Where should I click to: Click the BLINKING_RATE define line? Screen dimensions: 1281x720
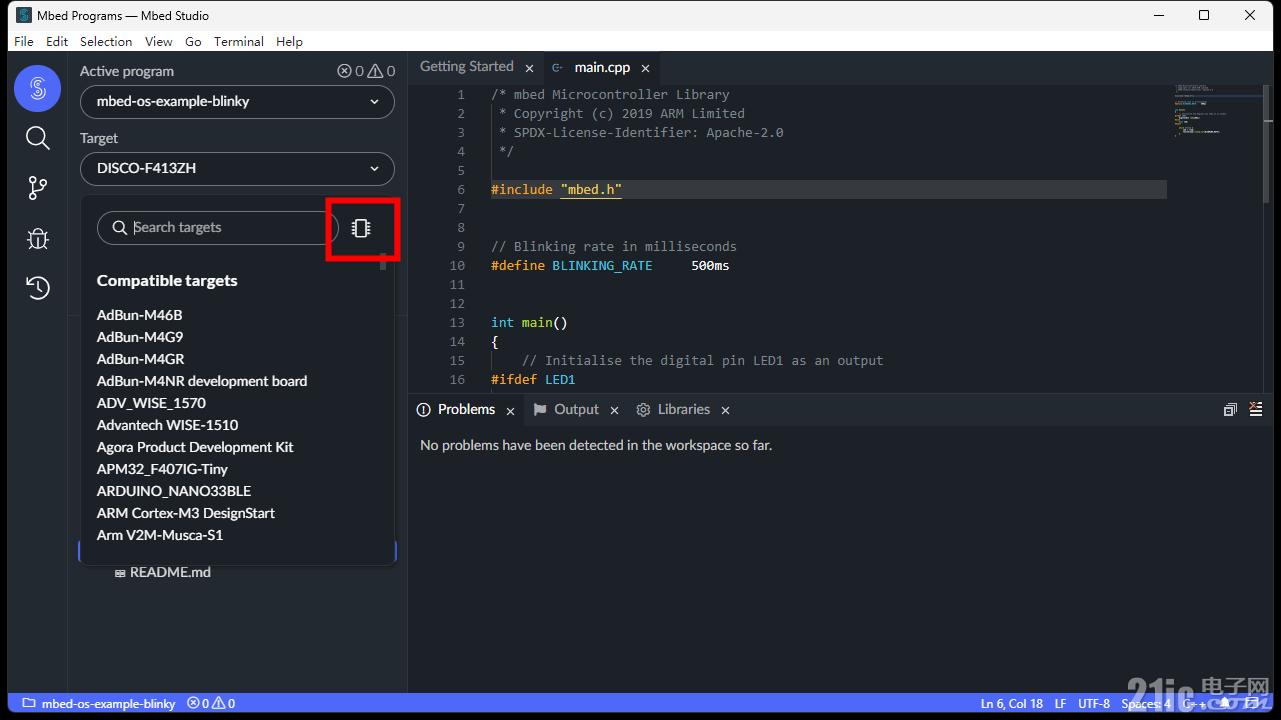point(610,266)
